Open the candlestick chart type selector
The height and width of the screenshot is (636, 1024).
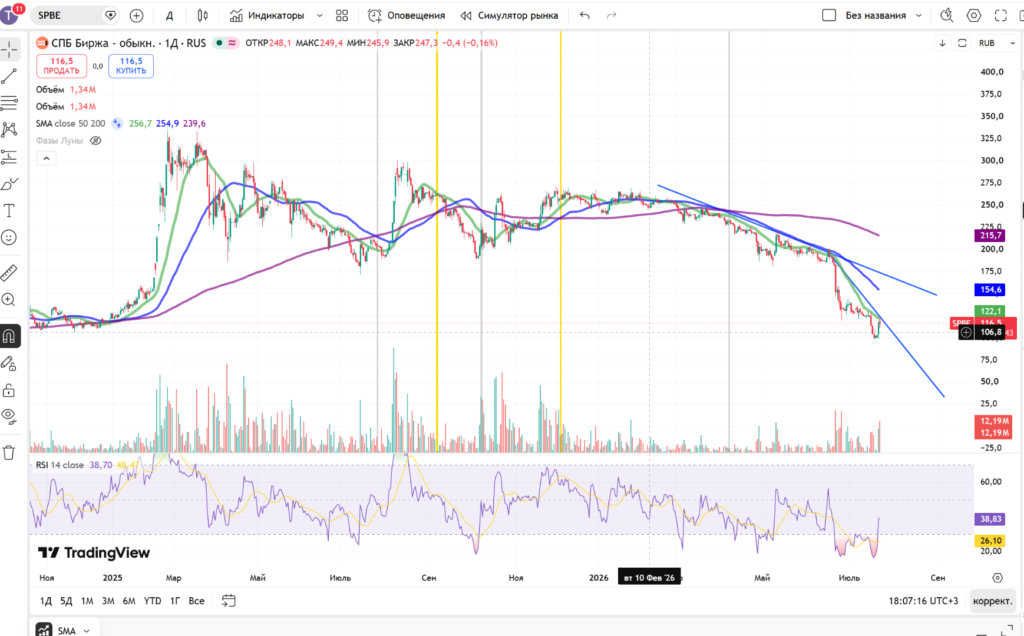(202, 15)
